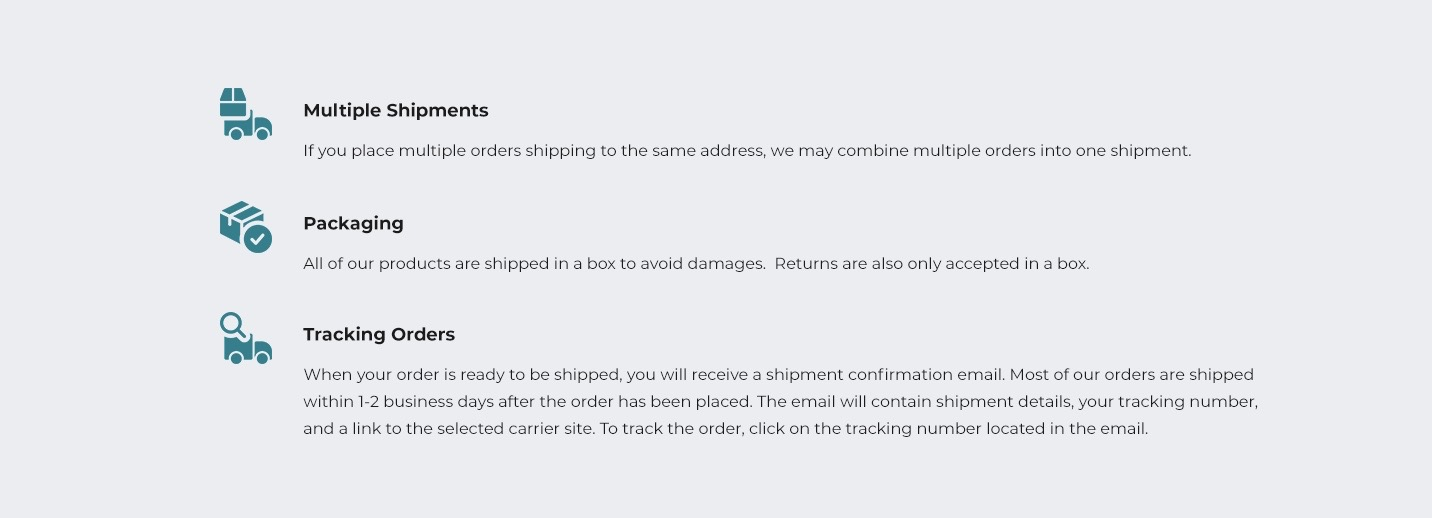Viewport: 1432px width, 518px height.
Task: Click the checkmark badge on the Packaging icon
Action: [258, 239]
